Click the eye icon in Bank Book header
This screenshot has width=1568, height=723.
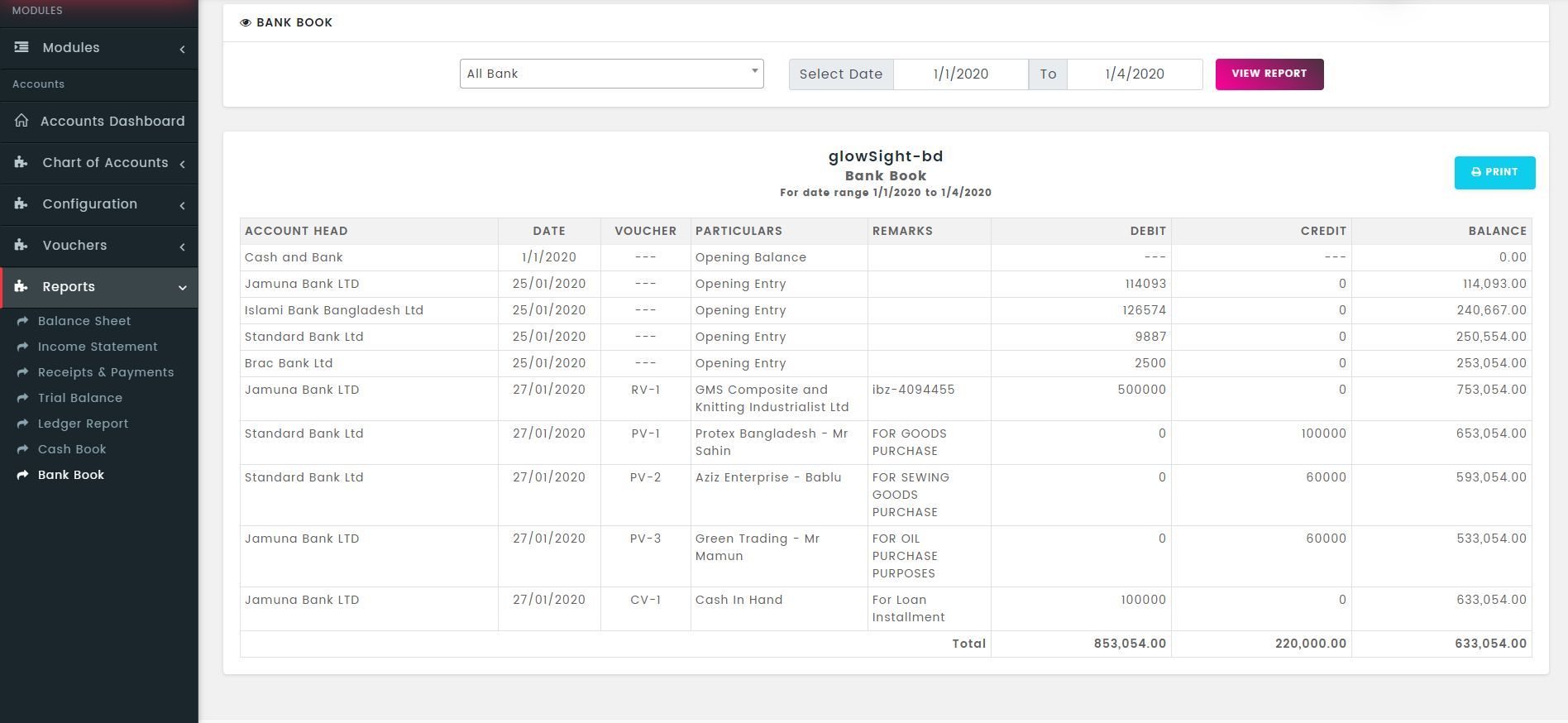[246, 22]
